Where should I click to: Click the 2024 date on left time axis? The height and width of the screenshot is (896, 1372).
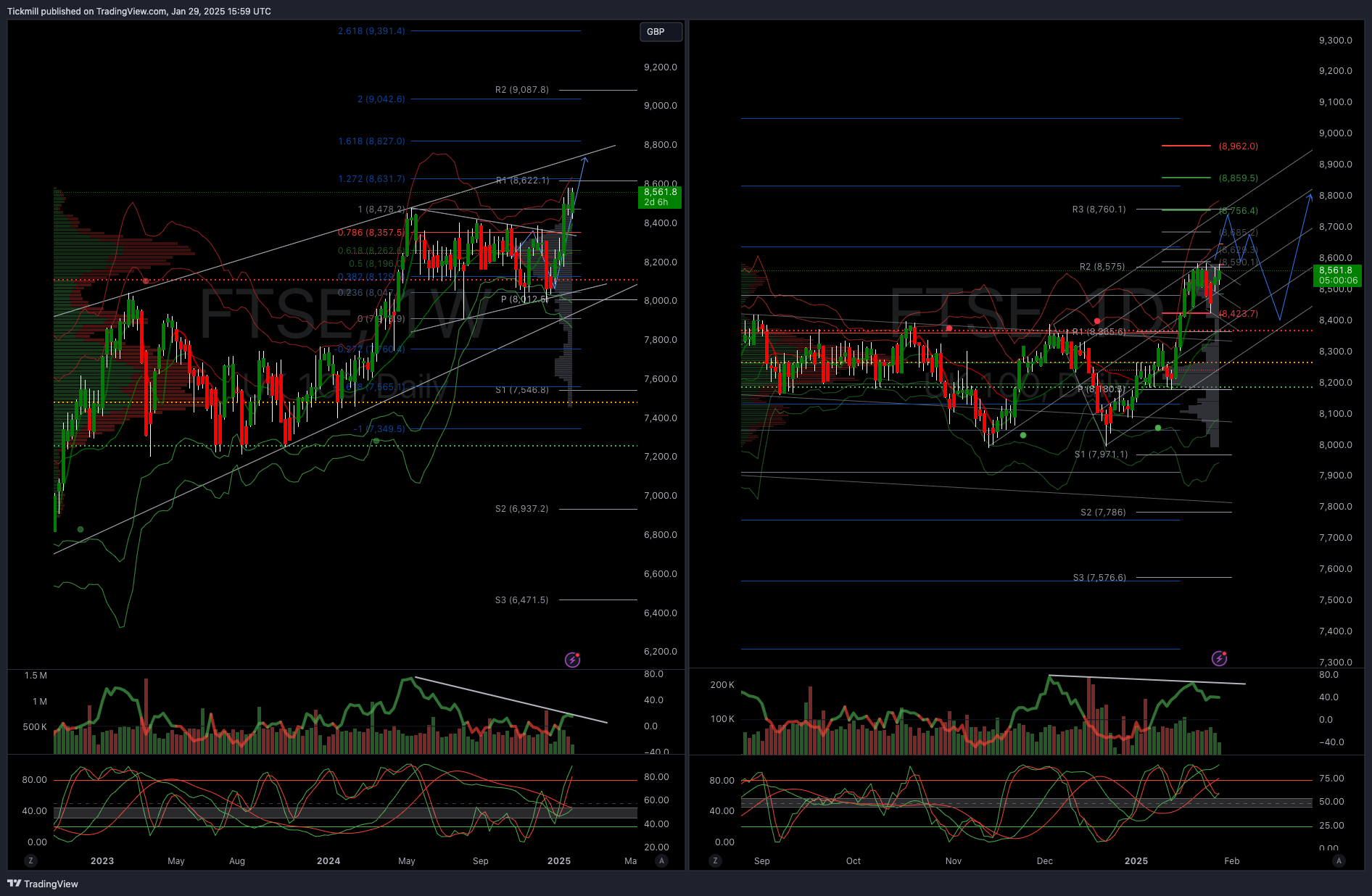click(328, 861)
